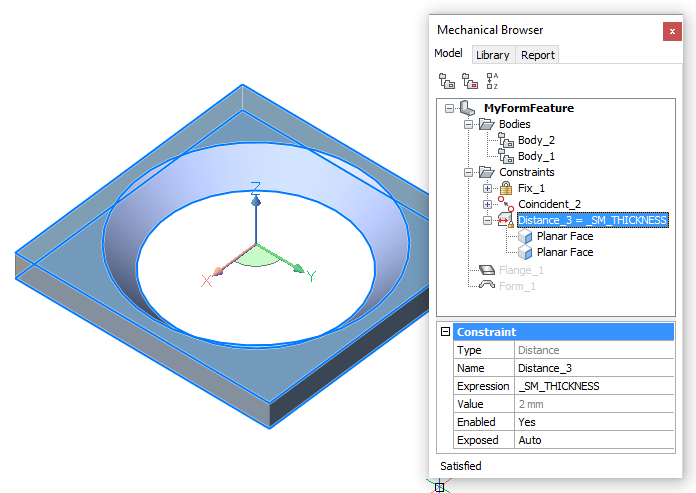This screenshot has width=696, height=493.
Task: Click the A-Z sort toolbar icon
Action: 491,81
